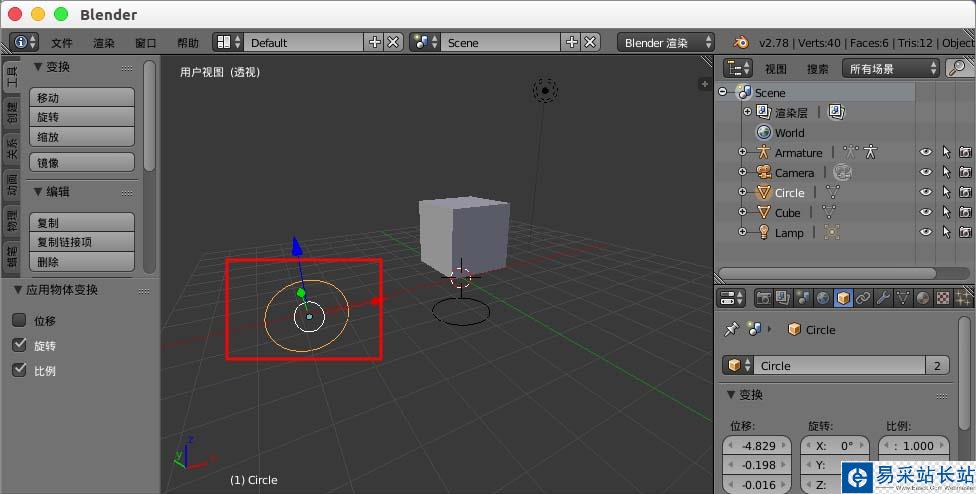Open the Modifiers wrench tab

tap(883, 298)
